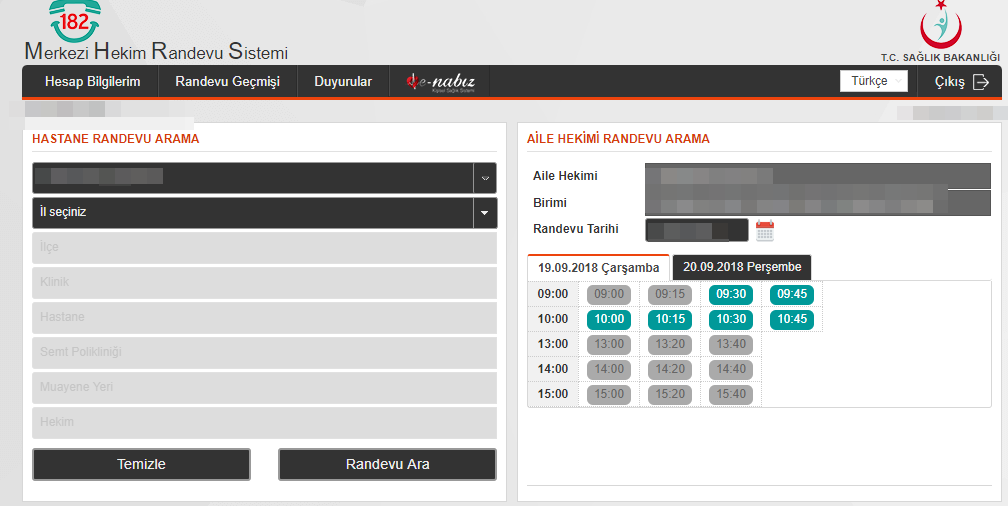Choose the 10:15 appointment slot
This screenshot has height=506, width=1008.
click(669, 320)
